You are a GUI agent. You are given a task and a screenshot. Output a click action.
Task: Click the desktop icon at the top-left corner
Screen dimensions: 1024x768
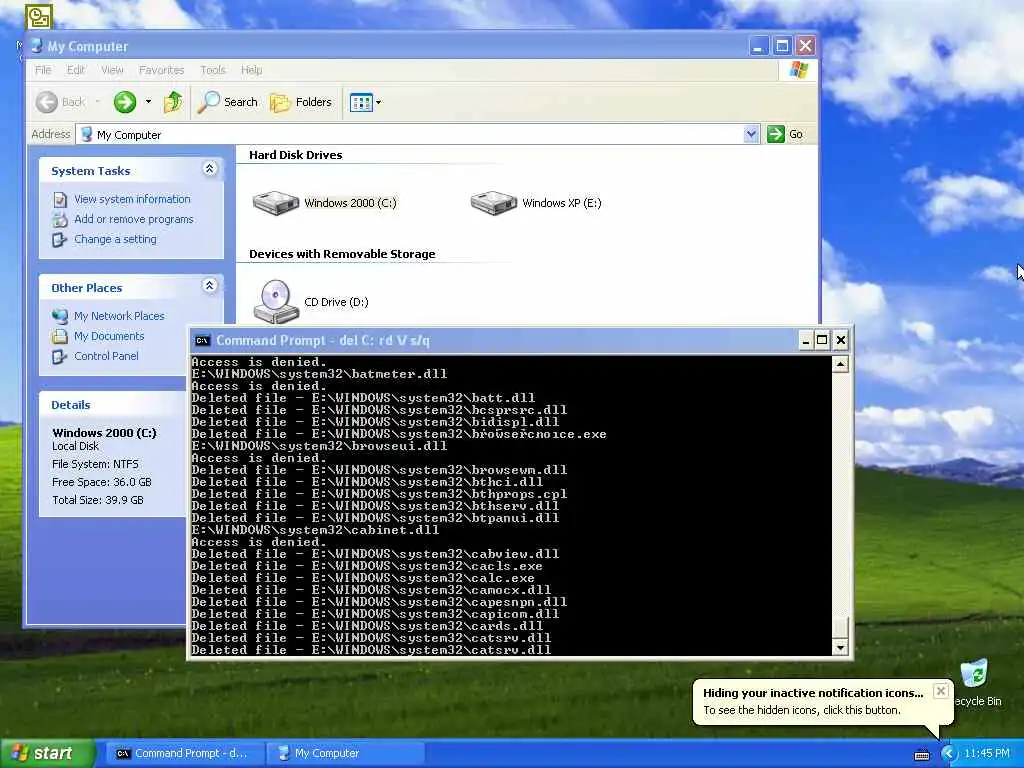pyautogui.click(x=39, y=16)
